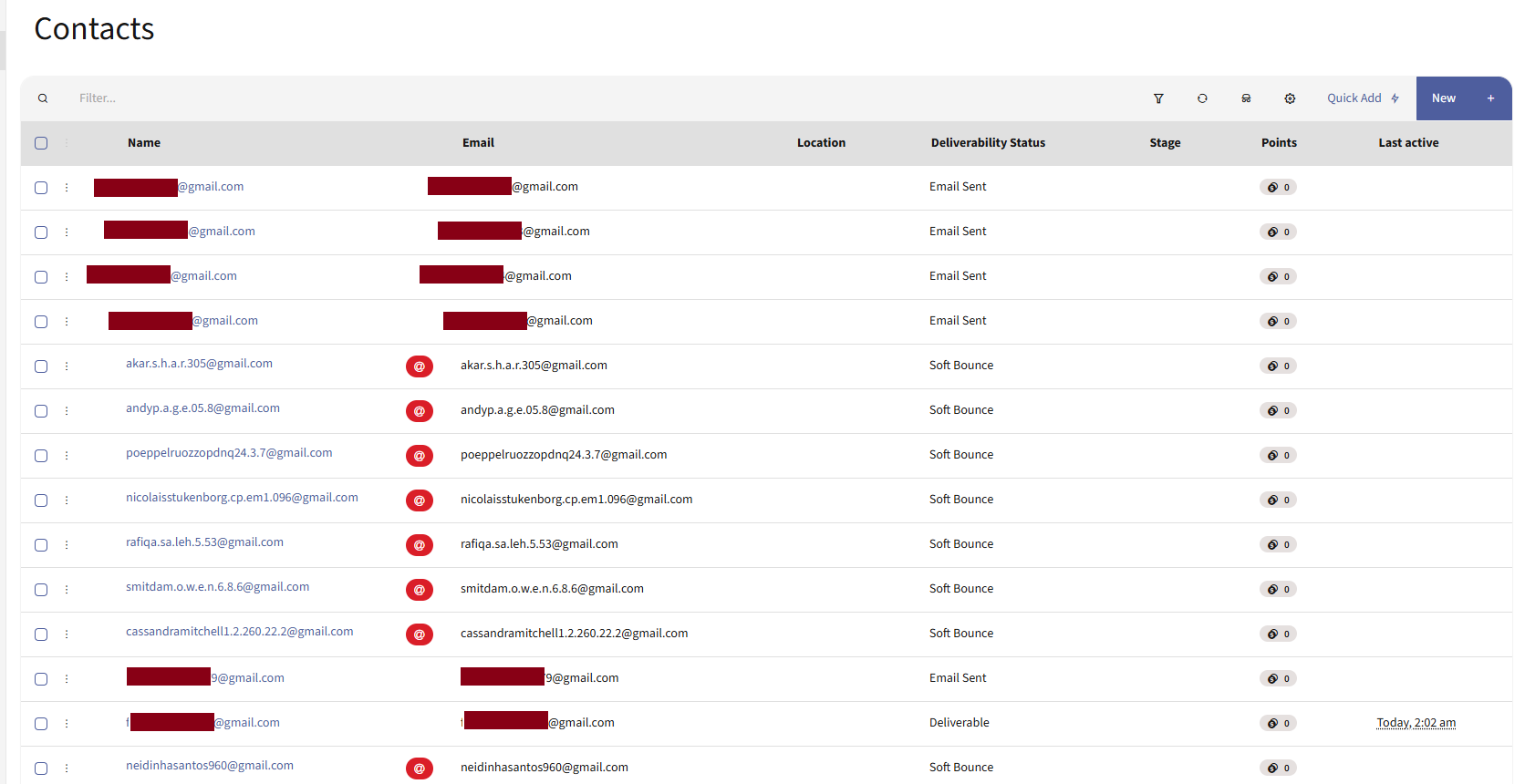Image resolution: width=1525 pixels, height=784 pixels.
Task: Open actions dropdown for cassandramitchell1.2.260.22.2
Action: 67,634
